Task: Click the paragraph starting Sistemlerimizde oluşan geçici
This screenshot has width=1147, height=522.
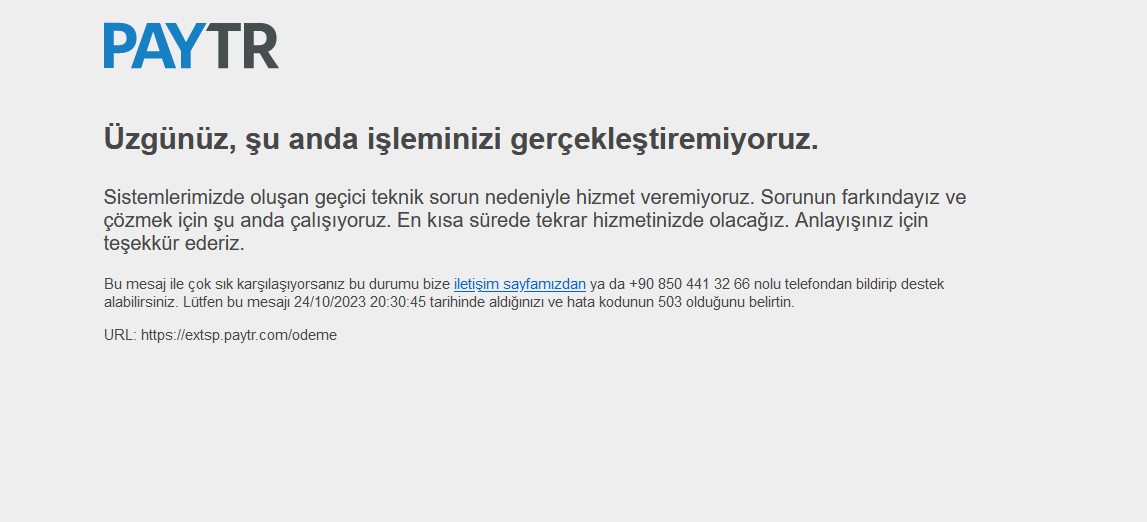Action: coord(535,220)
